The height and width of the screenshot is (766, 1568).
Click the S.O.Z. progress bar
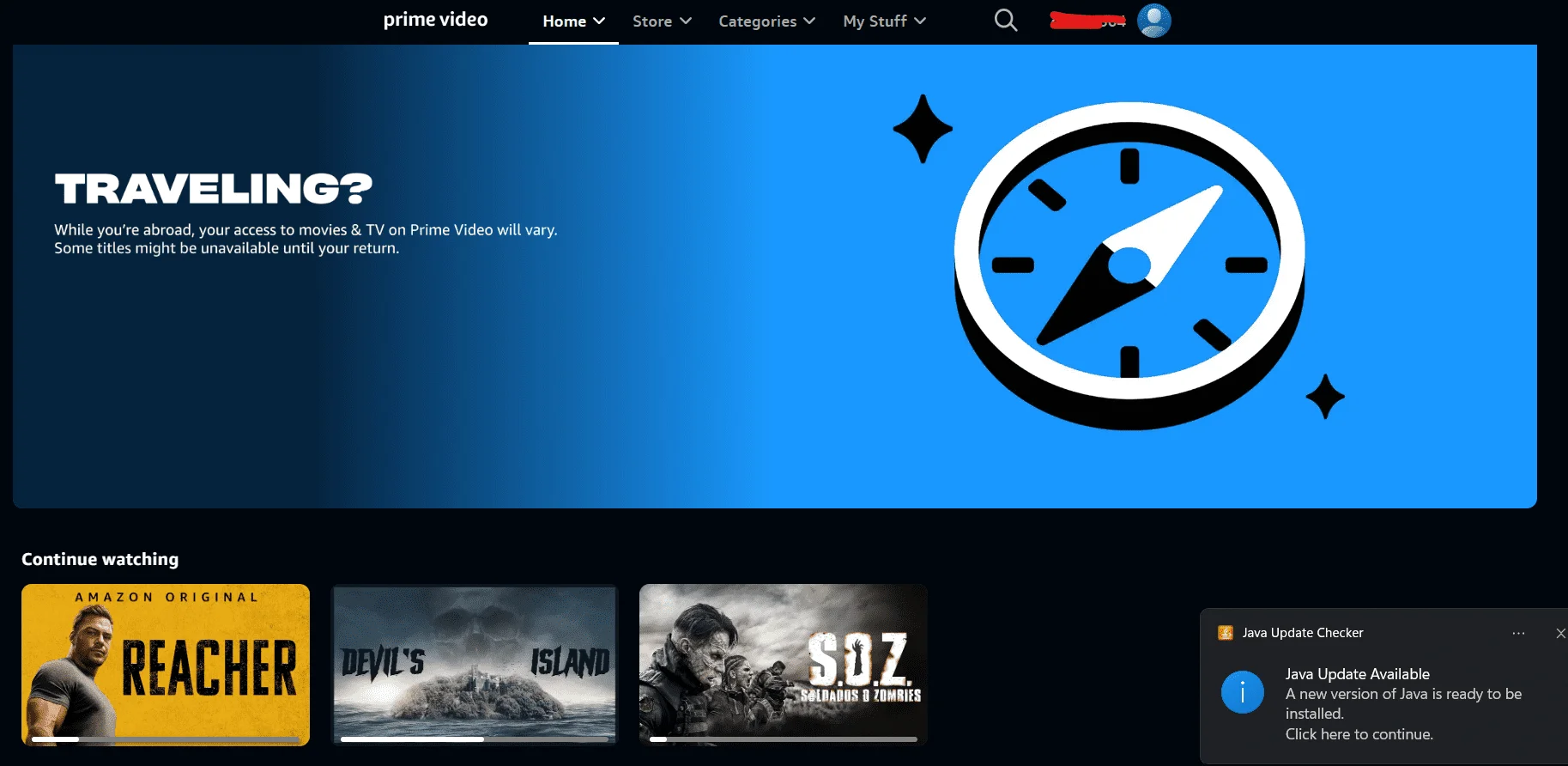(784, 739)
